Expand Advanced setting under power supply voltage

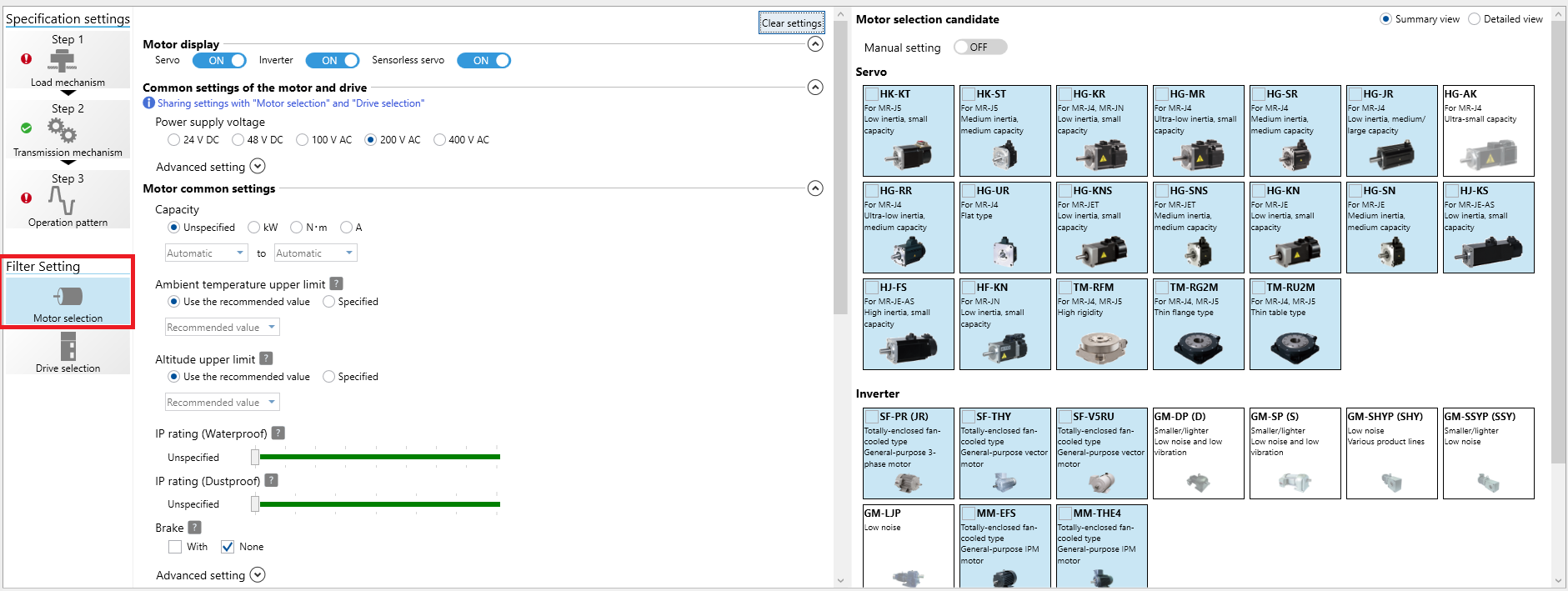click(258, 166)
